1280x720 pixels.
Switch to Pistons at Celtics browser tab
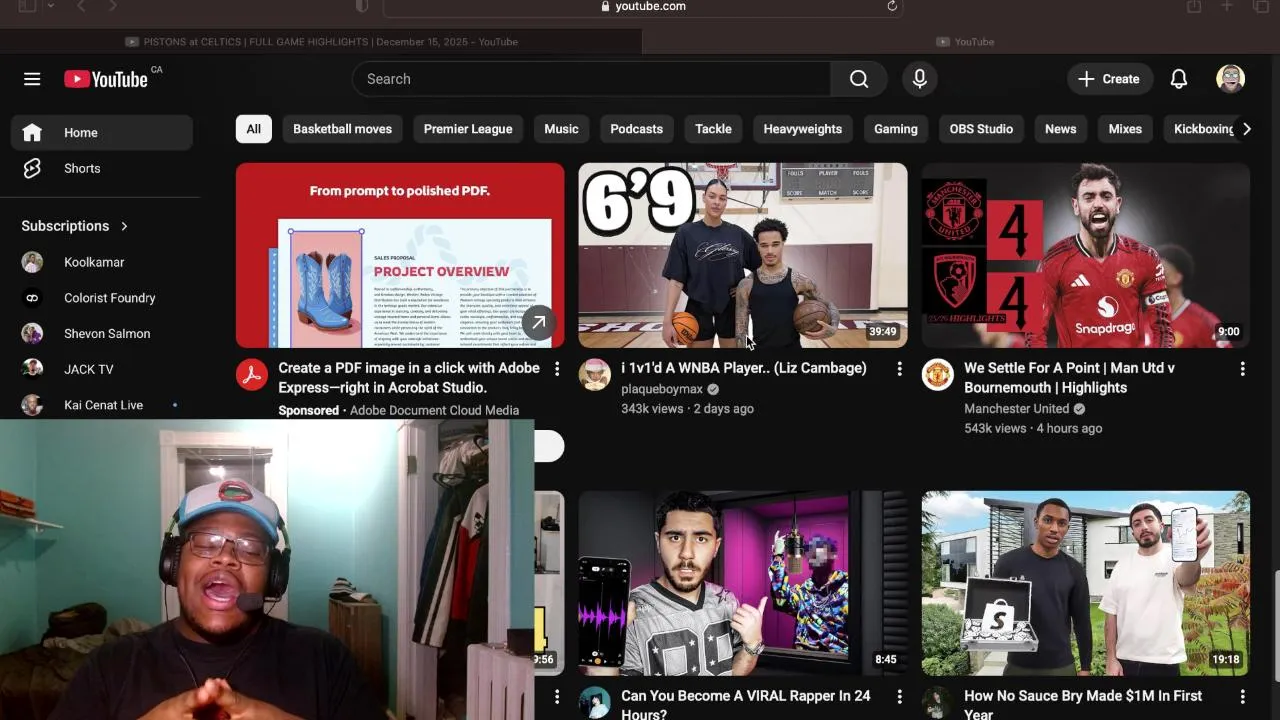[x=320, y=42]
